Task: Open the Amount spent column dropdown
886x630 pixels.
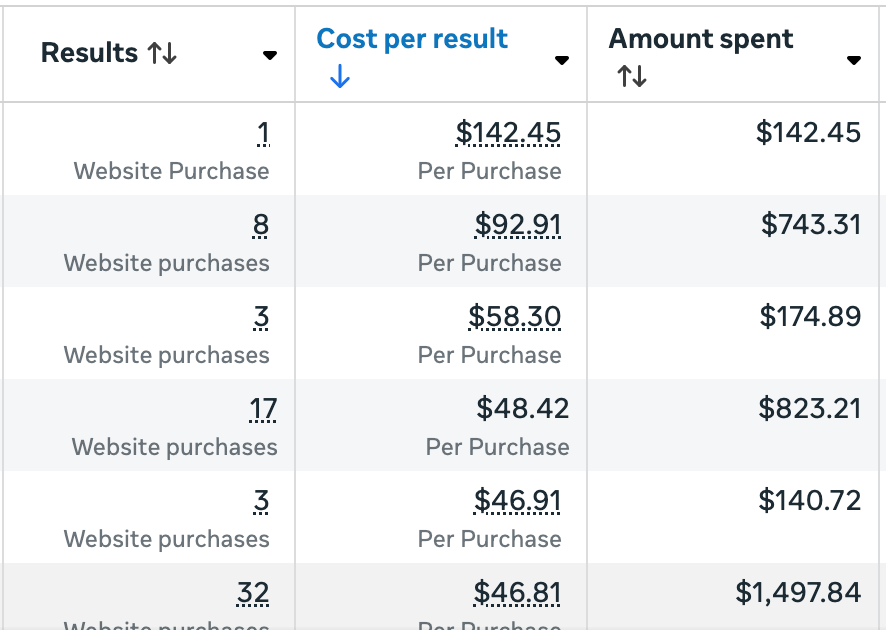Action: (x=854, y=60)
